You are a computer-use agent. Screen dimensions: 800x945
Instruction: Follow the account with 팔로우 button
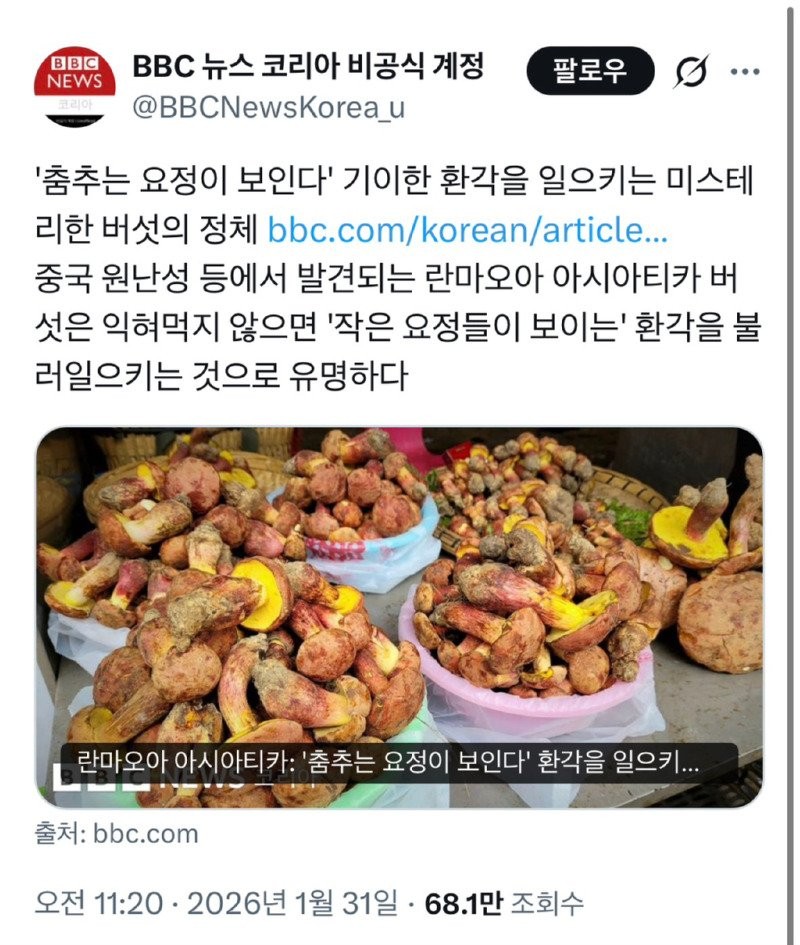(590, 71)
